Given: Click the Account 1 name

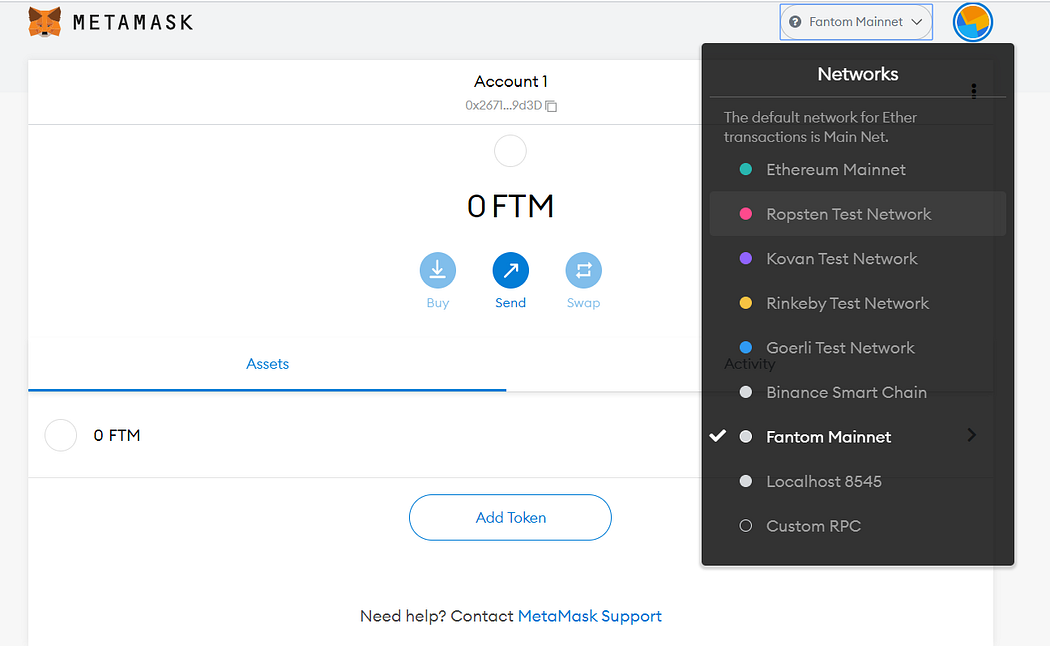Looking at the screenshot, I should (510, 82).
